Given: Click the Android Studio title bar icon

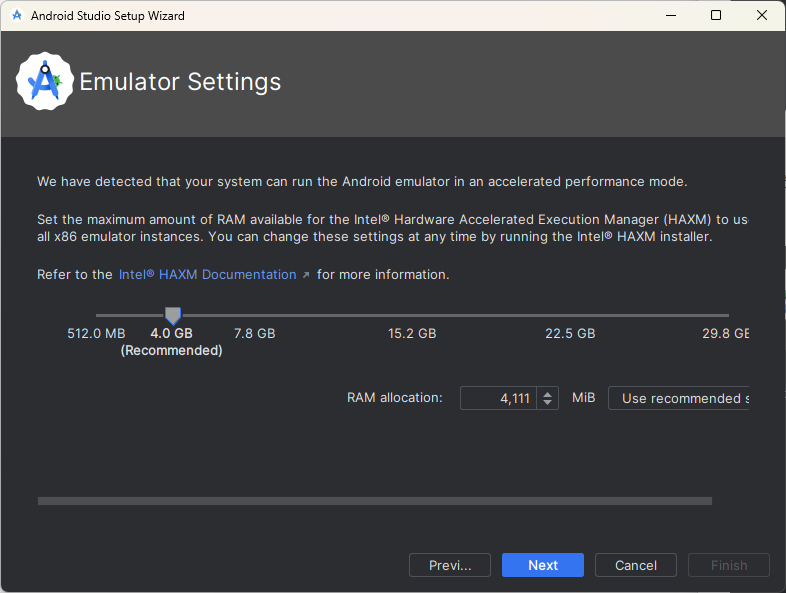Looking at the screenshot, I should [17, 16].
